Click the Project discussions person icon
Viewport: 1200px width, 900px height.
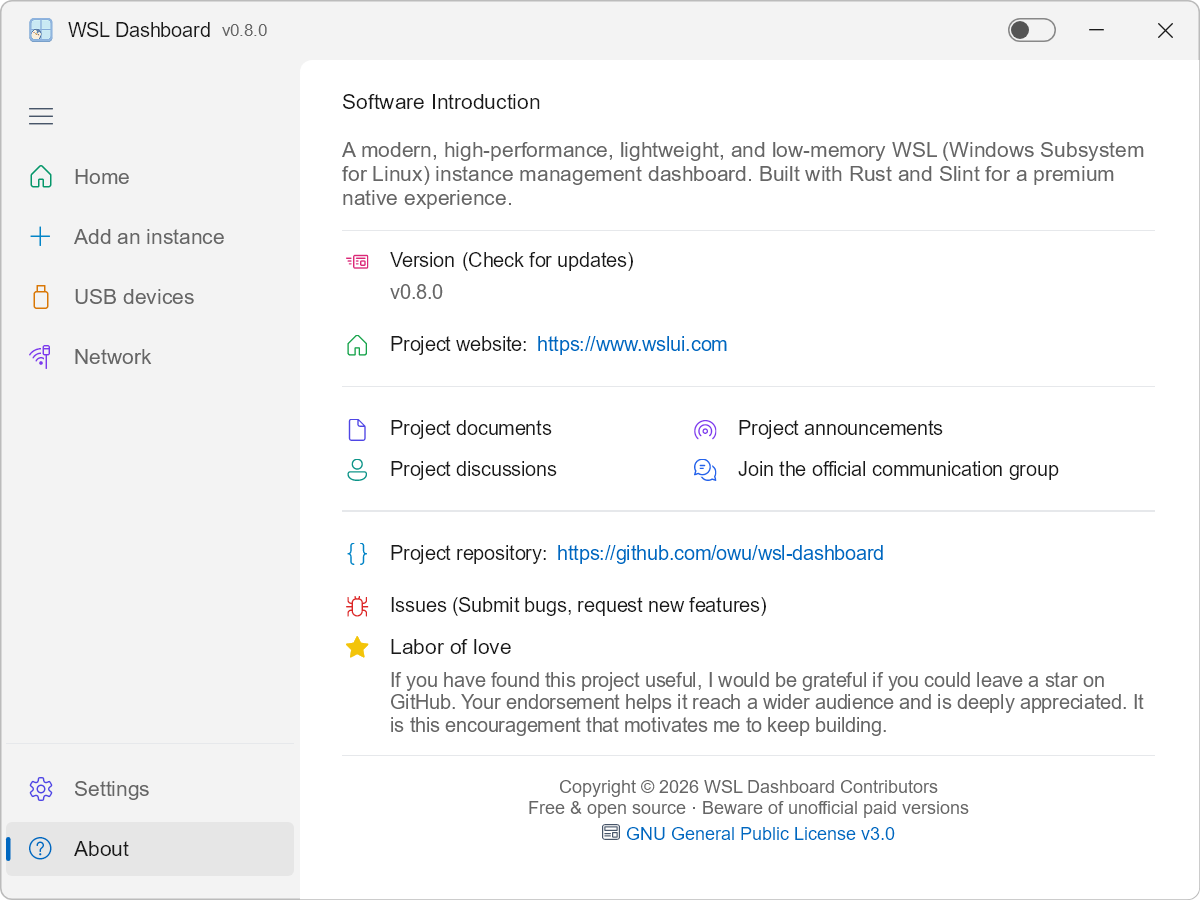(x=357, y=470)
